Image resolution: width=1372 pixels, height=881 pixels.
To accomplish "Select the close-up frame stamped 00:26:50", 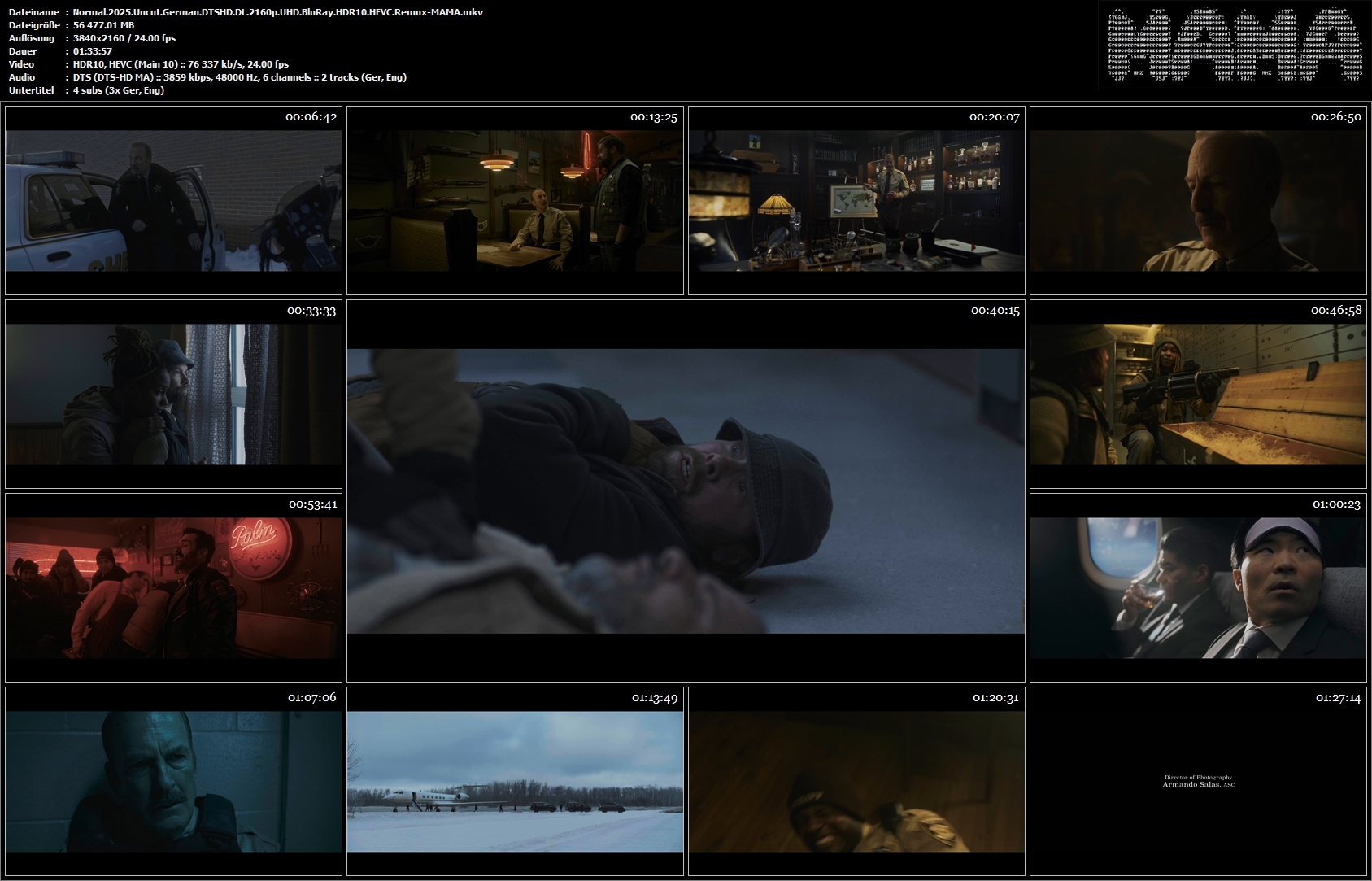I will click(x=1198, y=200).
